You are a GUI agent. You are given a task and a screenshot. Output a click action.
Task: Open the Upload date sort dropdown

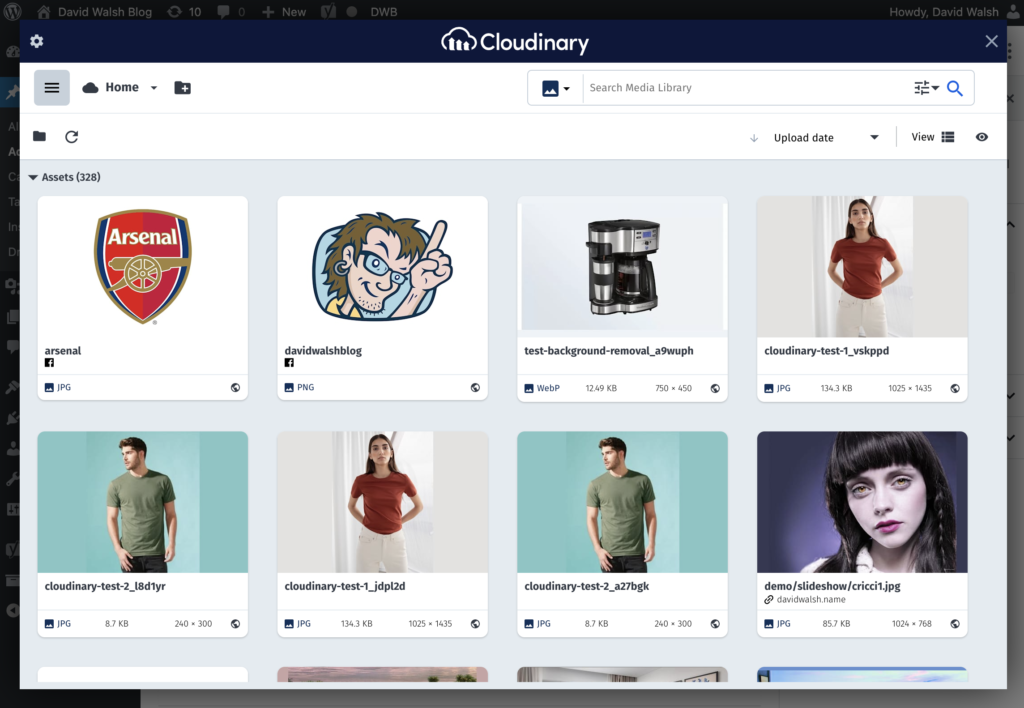[826, 138]
